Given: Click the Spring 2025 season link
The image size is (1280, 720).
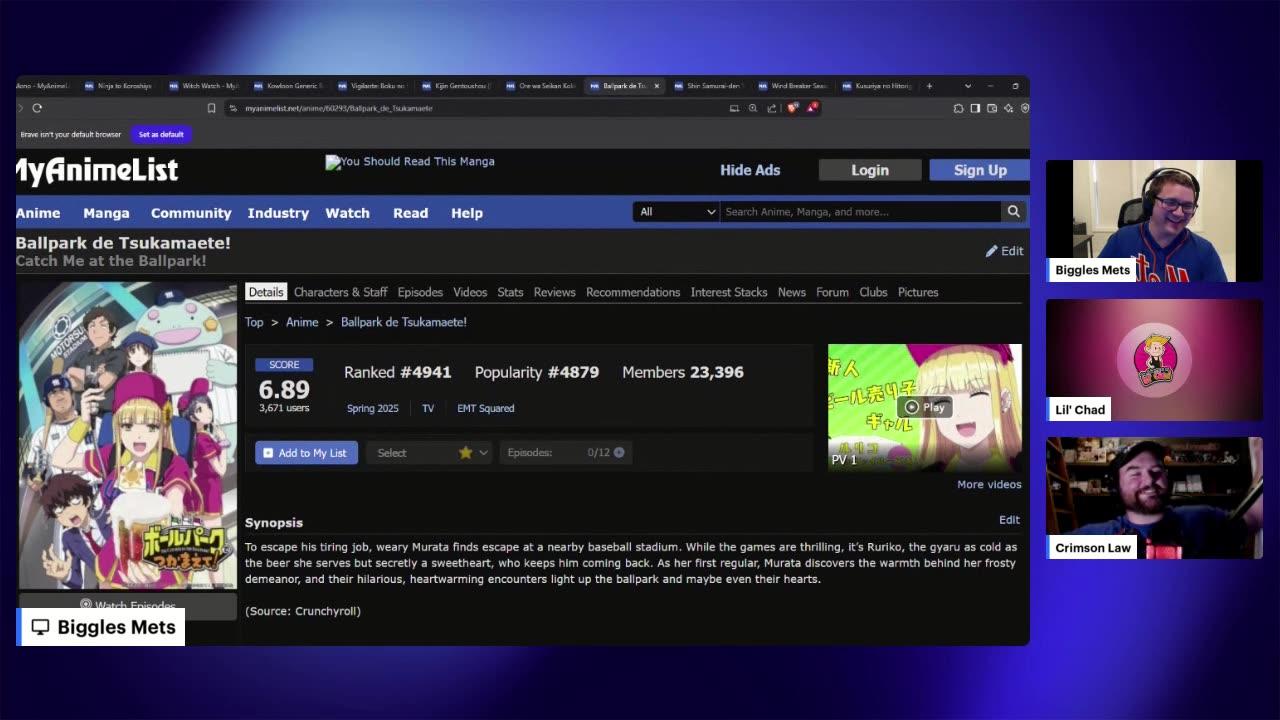Looking at the screenshot, I should coord(372,408).
